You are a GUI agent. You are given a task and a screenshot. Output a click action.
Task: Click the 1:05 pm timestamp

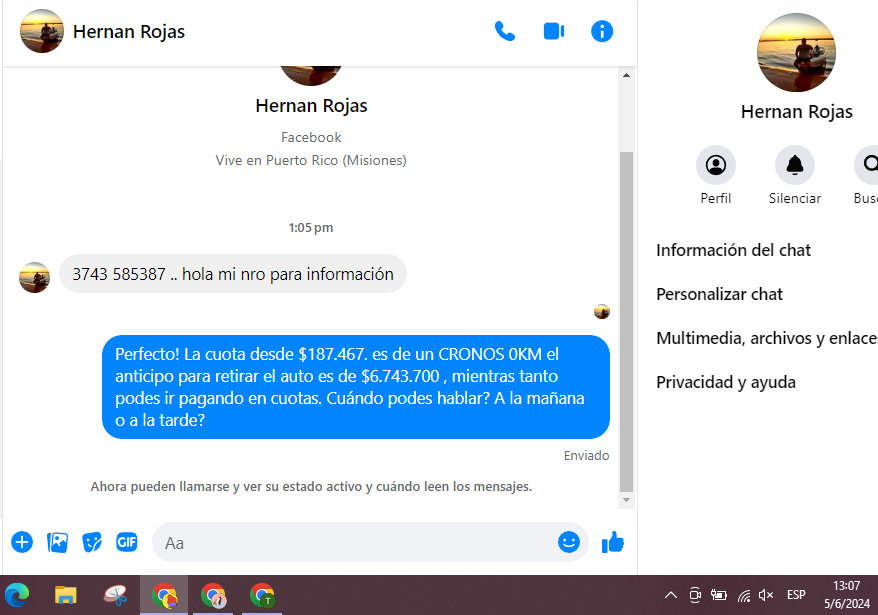coord(311,227)
